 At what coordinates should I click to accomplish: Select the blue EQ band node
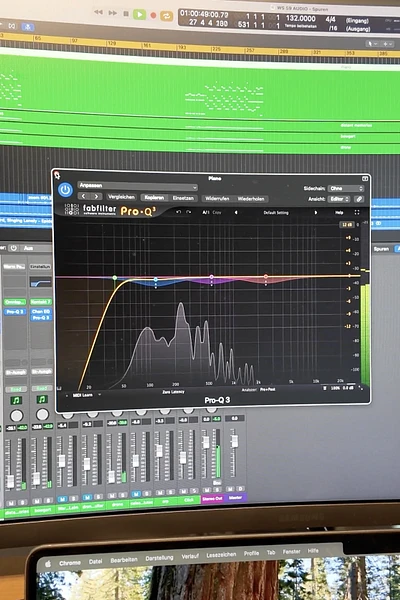156,280
